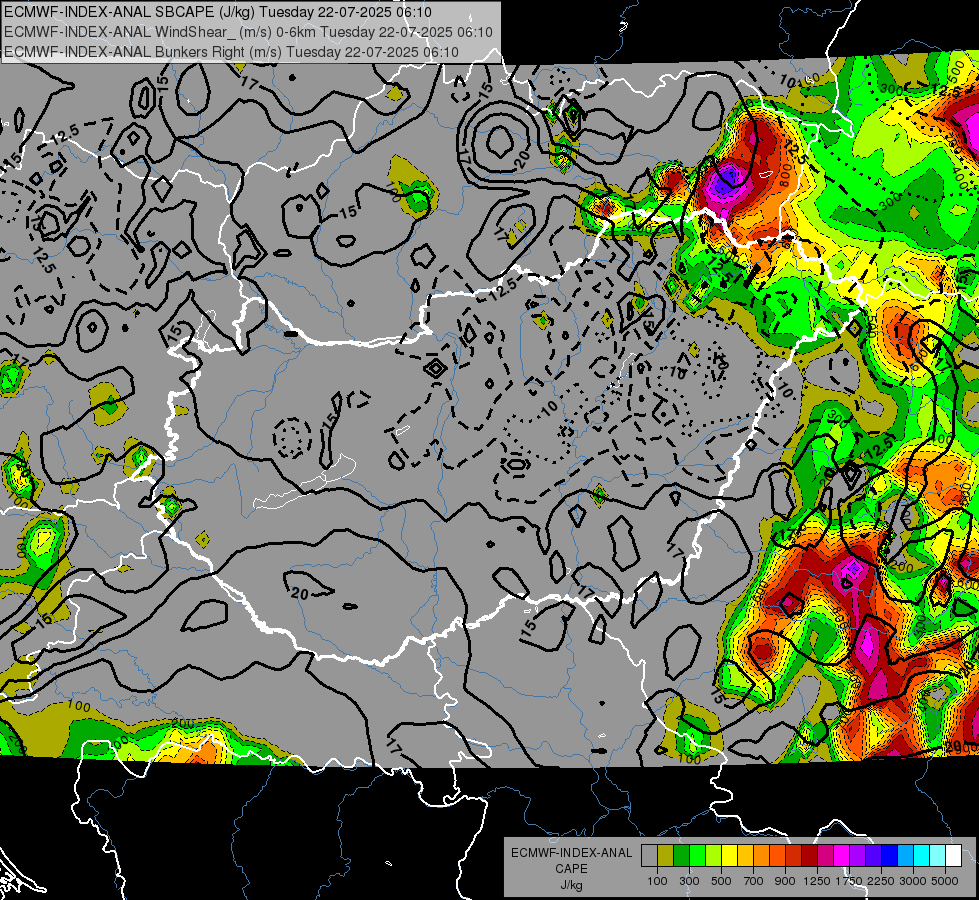Image resolution: width=979 pixels, height=900 pixels.
Task: Click the Bunkers Right (m/s) title line
Action: coord(231,52)
